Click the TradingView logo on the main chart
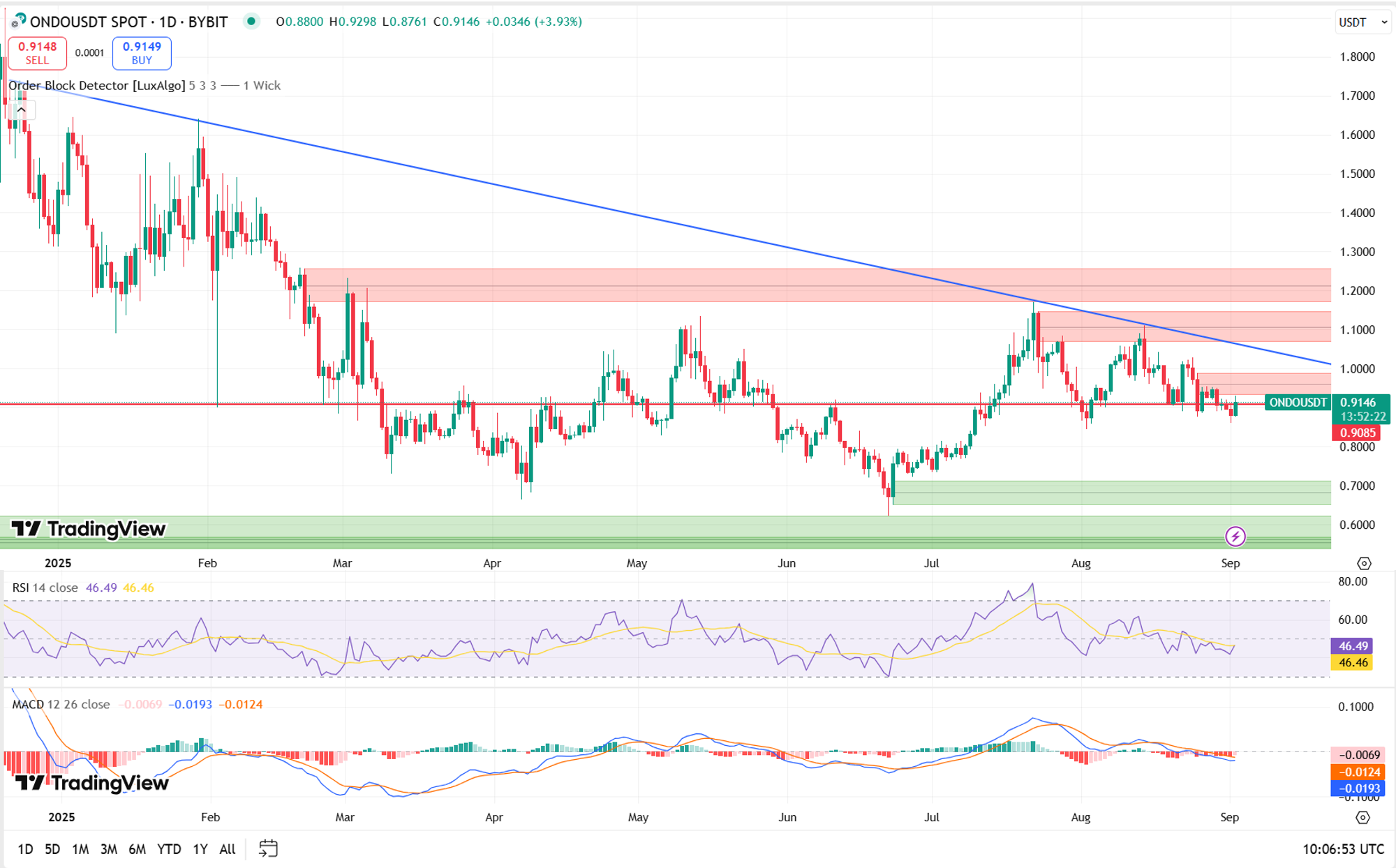This screenshot has width=1396, height=868. (89, 529)
